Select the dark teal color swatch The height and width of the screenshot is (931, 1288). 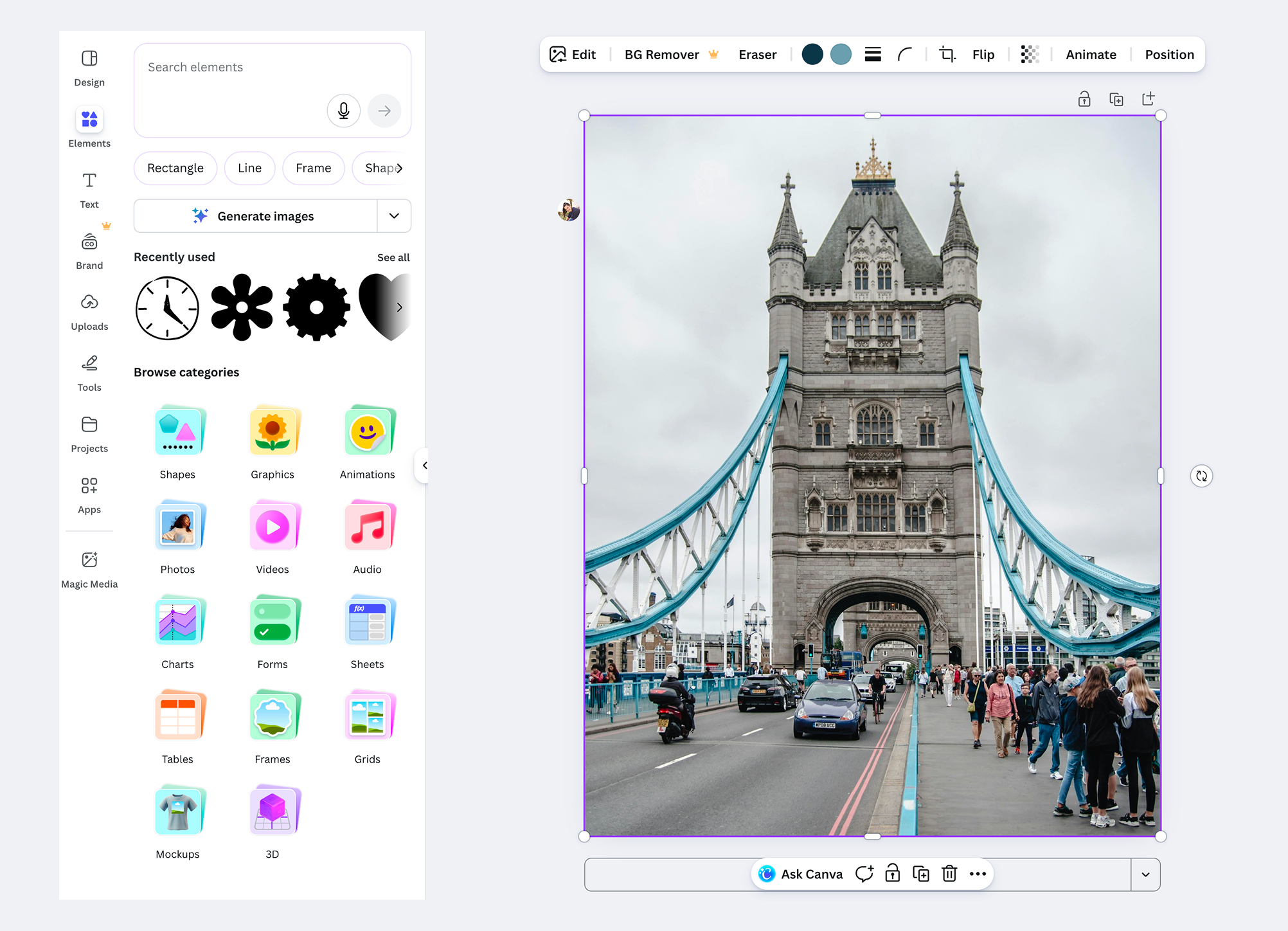812,54
